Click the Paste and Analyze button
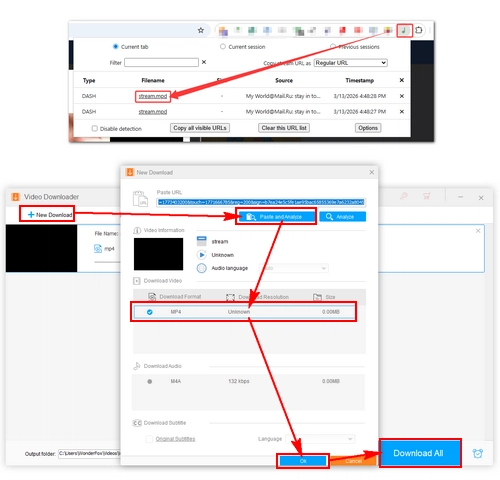The width and height of the screenshot is (500, 480). [276, 217]
